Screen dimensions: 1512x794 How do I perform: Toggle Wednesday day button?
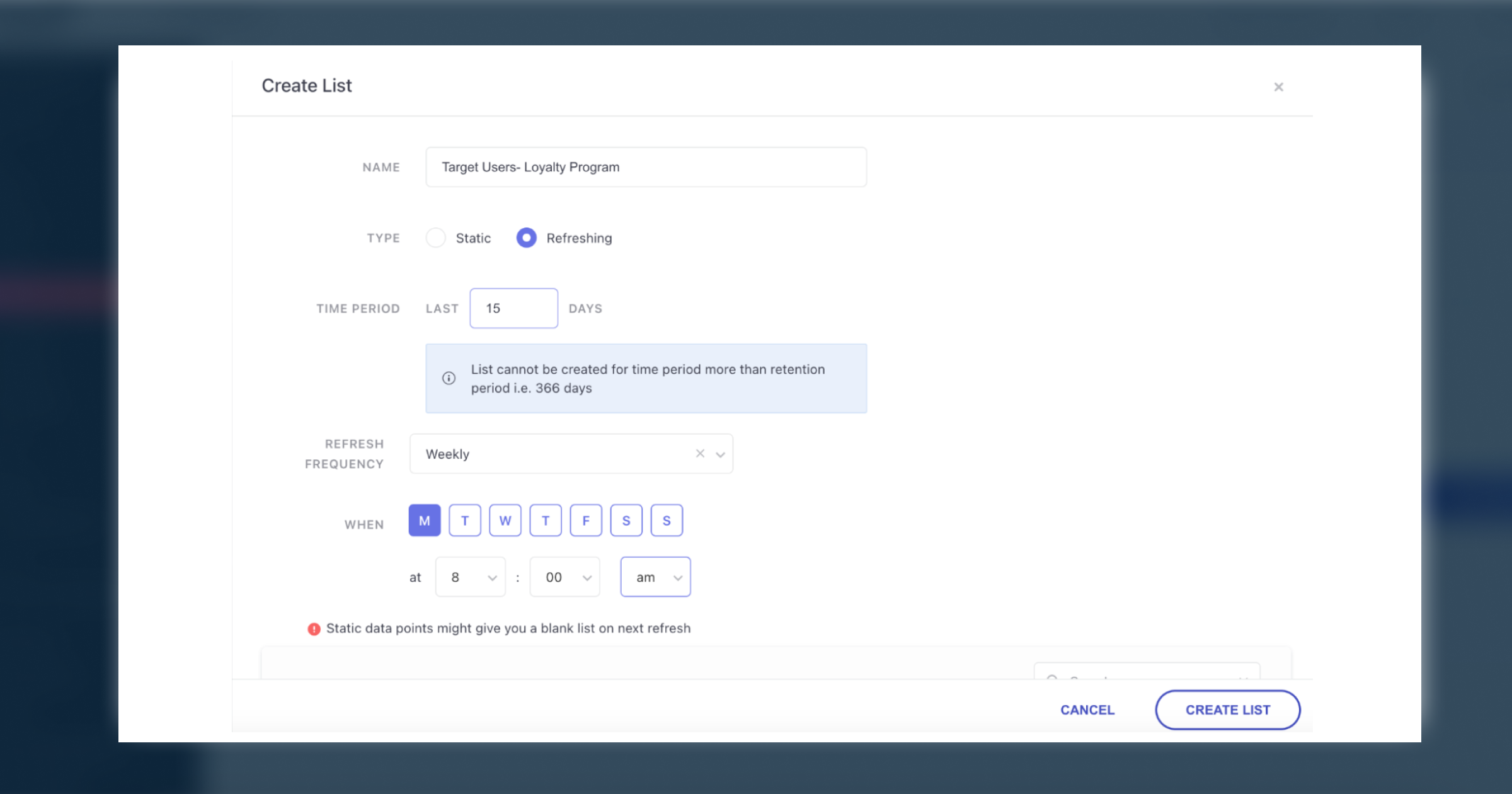(x=505, y=521)
